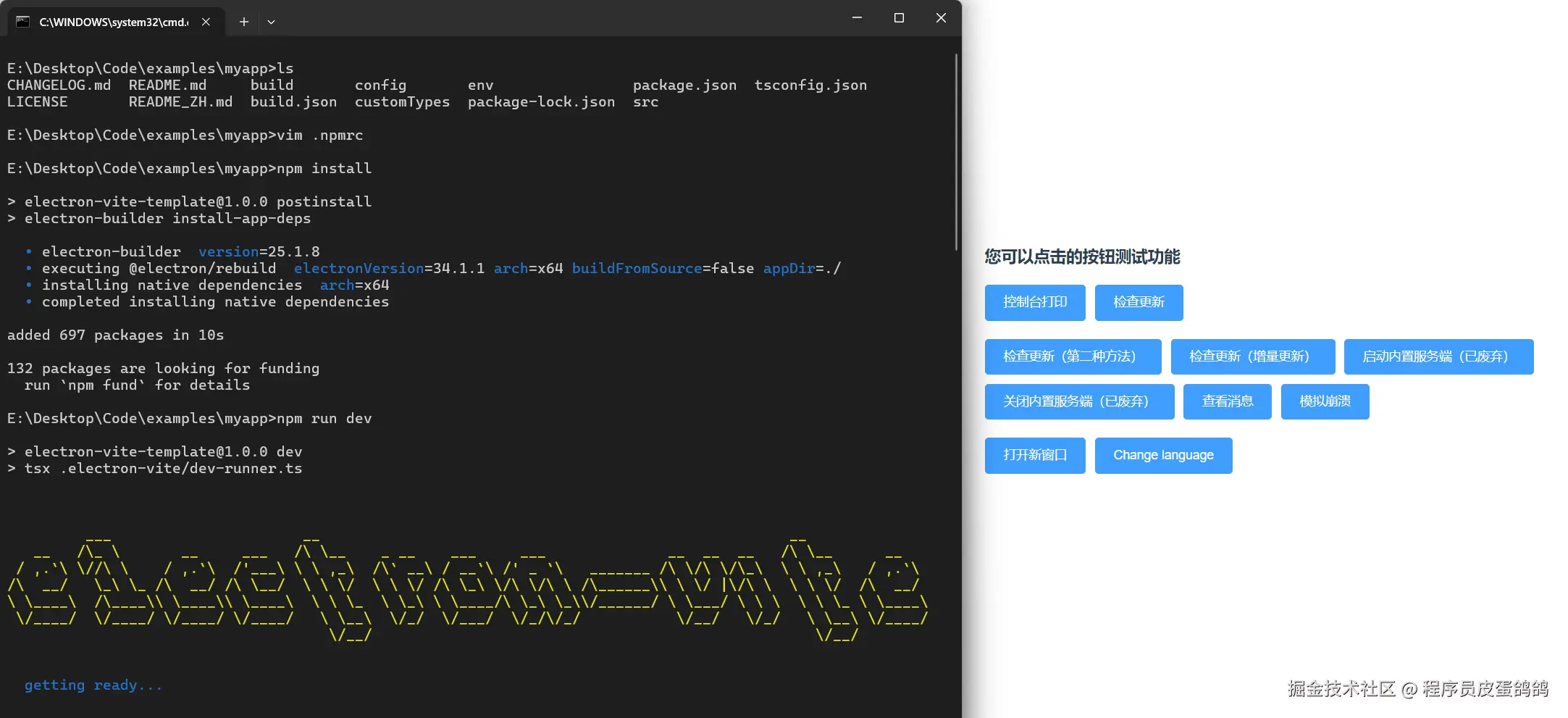Viewport: 1568px width, 718px height.
Task: Close the terminal window
Action: click(941, 17)
